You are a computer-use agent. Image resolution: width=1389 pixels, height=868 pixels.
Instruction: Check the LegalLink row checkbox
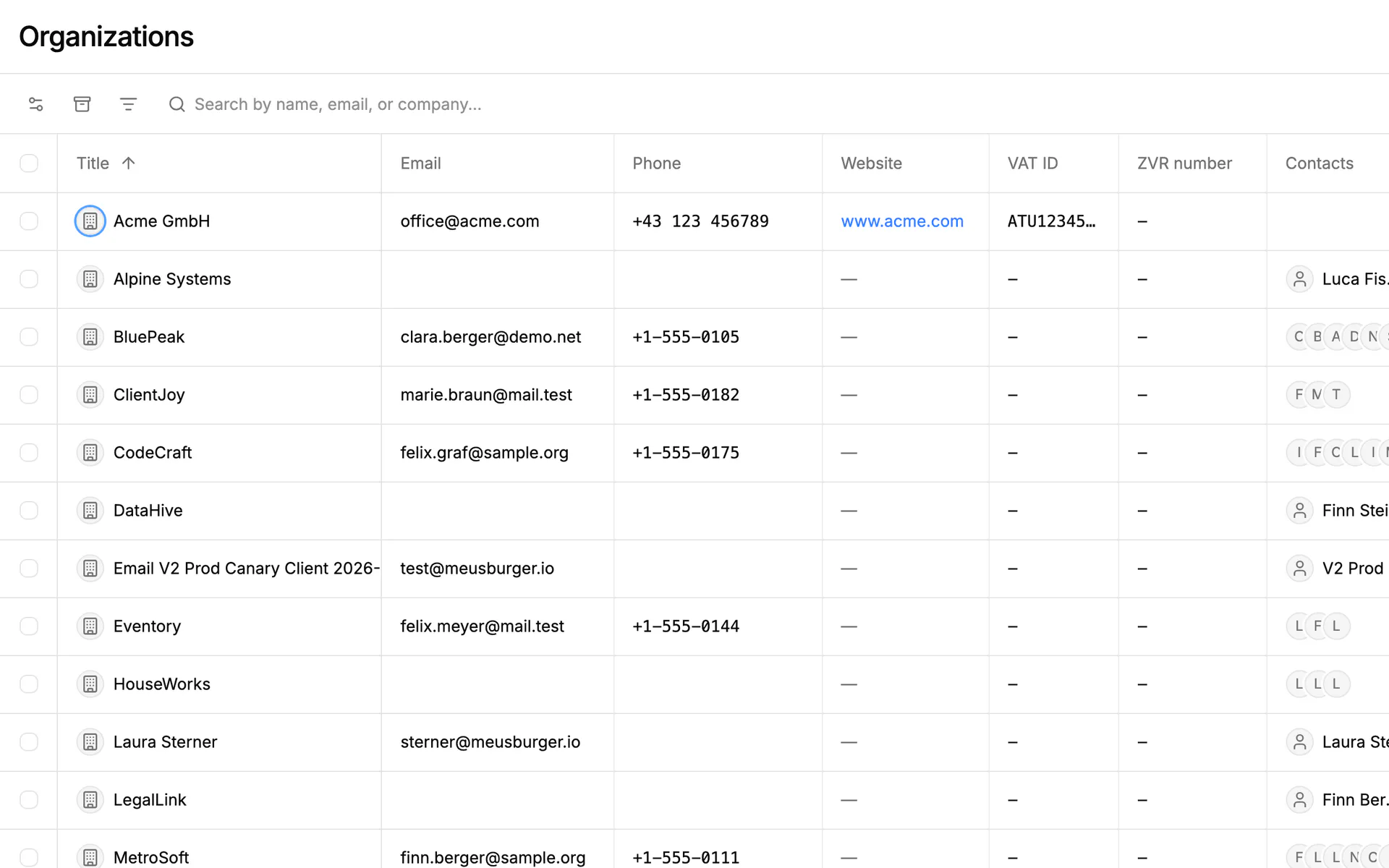(29, 800)
